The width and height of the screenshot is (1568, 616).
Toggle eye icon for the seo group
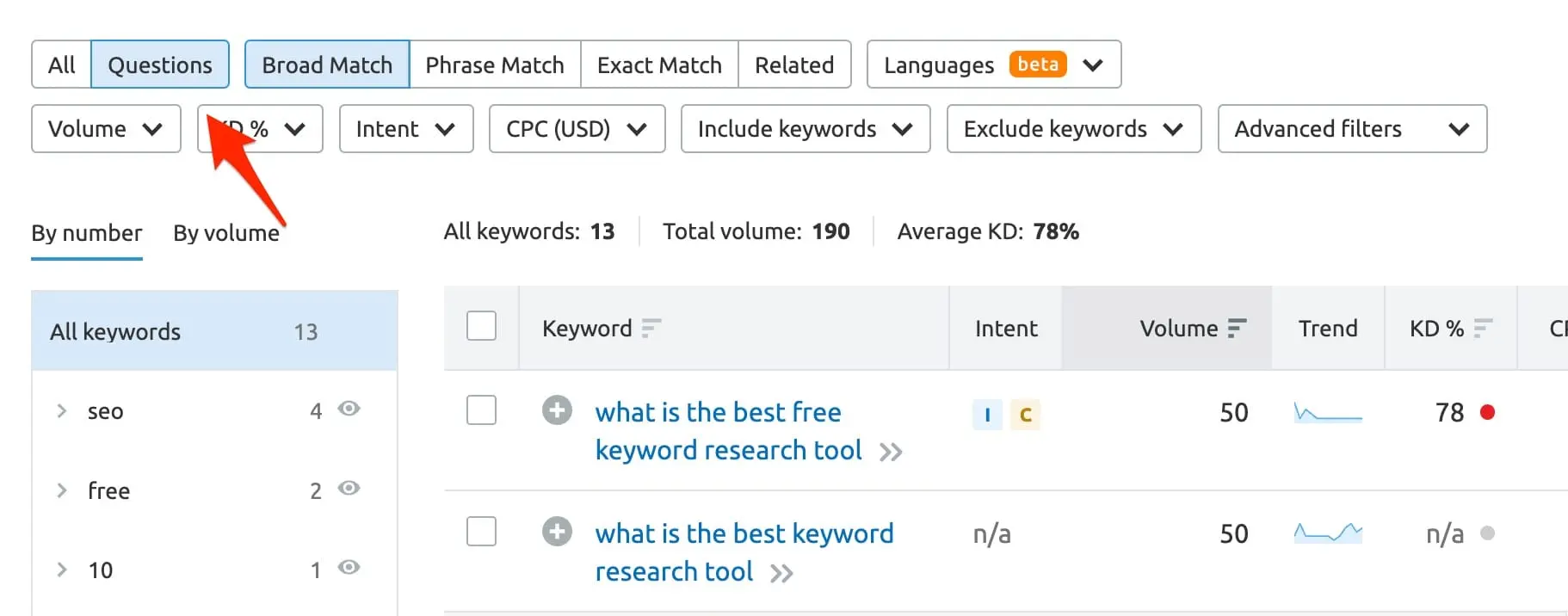pos(349,409)
